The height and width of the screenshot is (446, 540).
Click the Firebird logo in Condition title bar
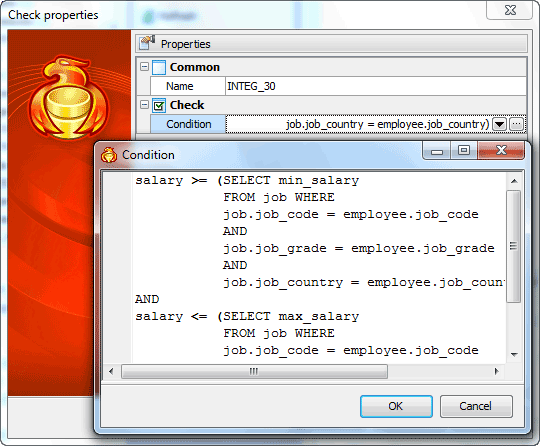pyautogui.click(x=109, y=155)
